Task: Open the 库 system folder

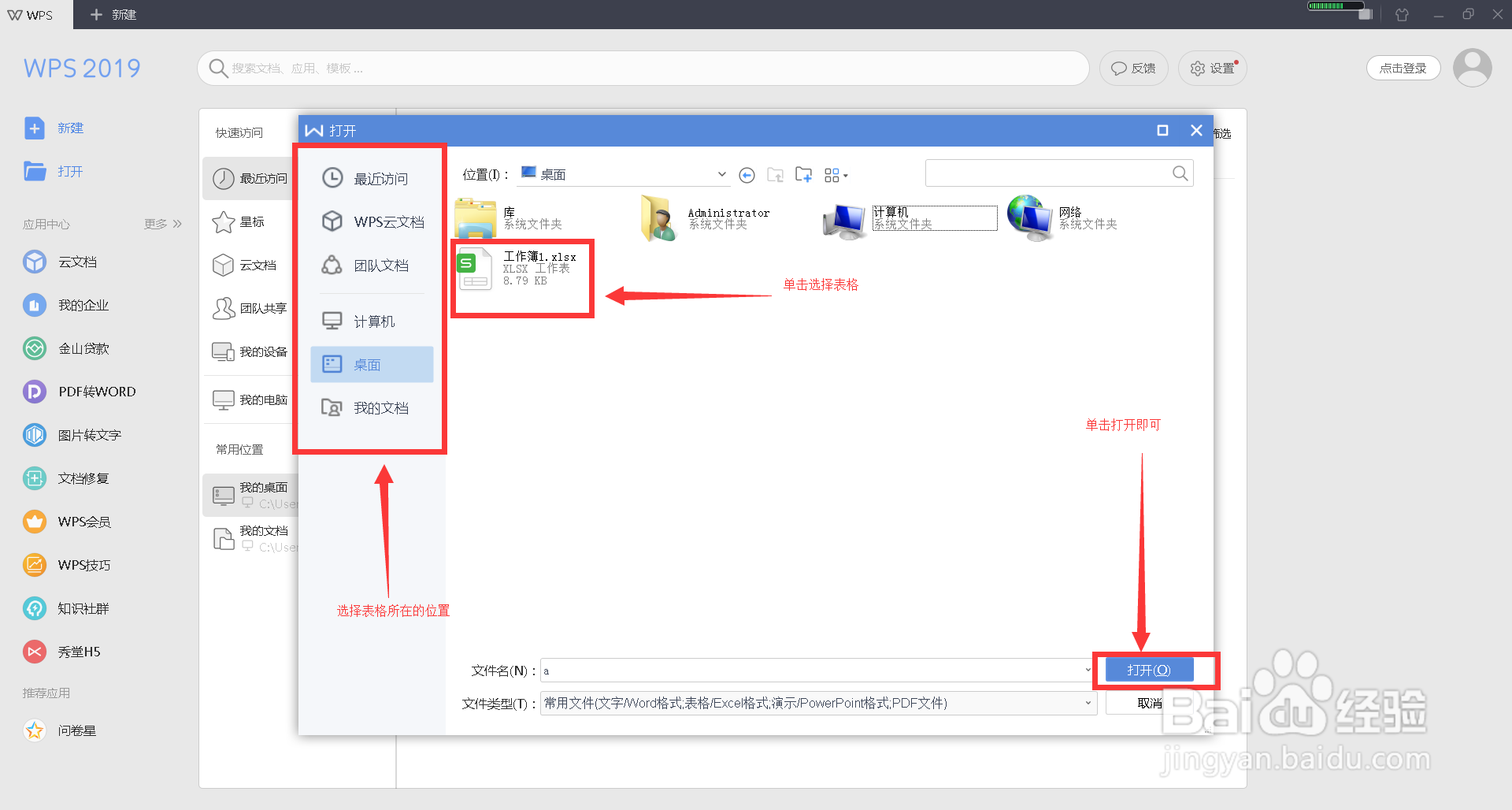Action: (x=510, y=218)
